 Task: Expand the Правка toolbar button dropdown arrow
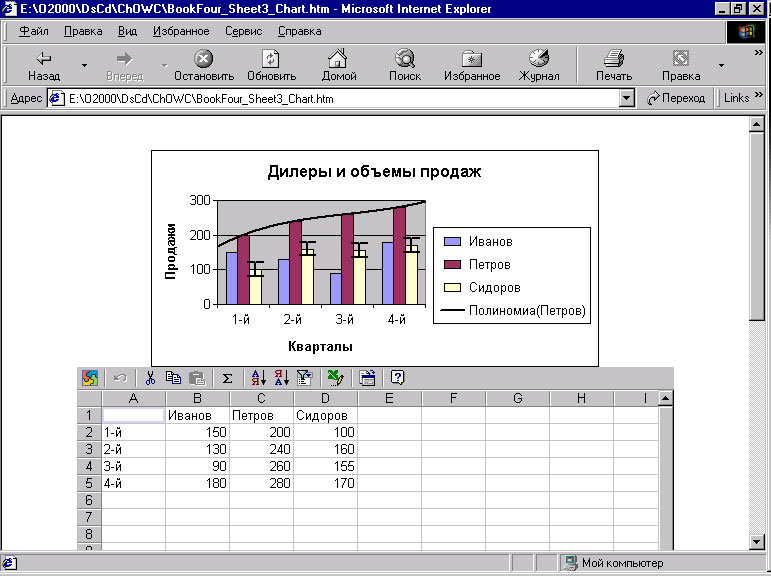721,66
